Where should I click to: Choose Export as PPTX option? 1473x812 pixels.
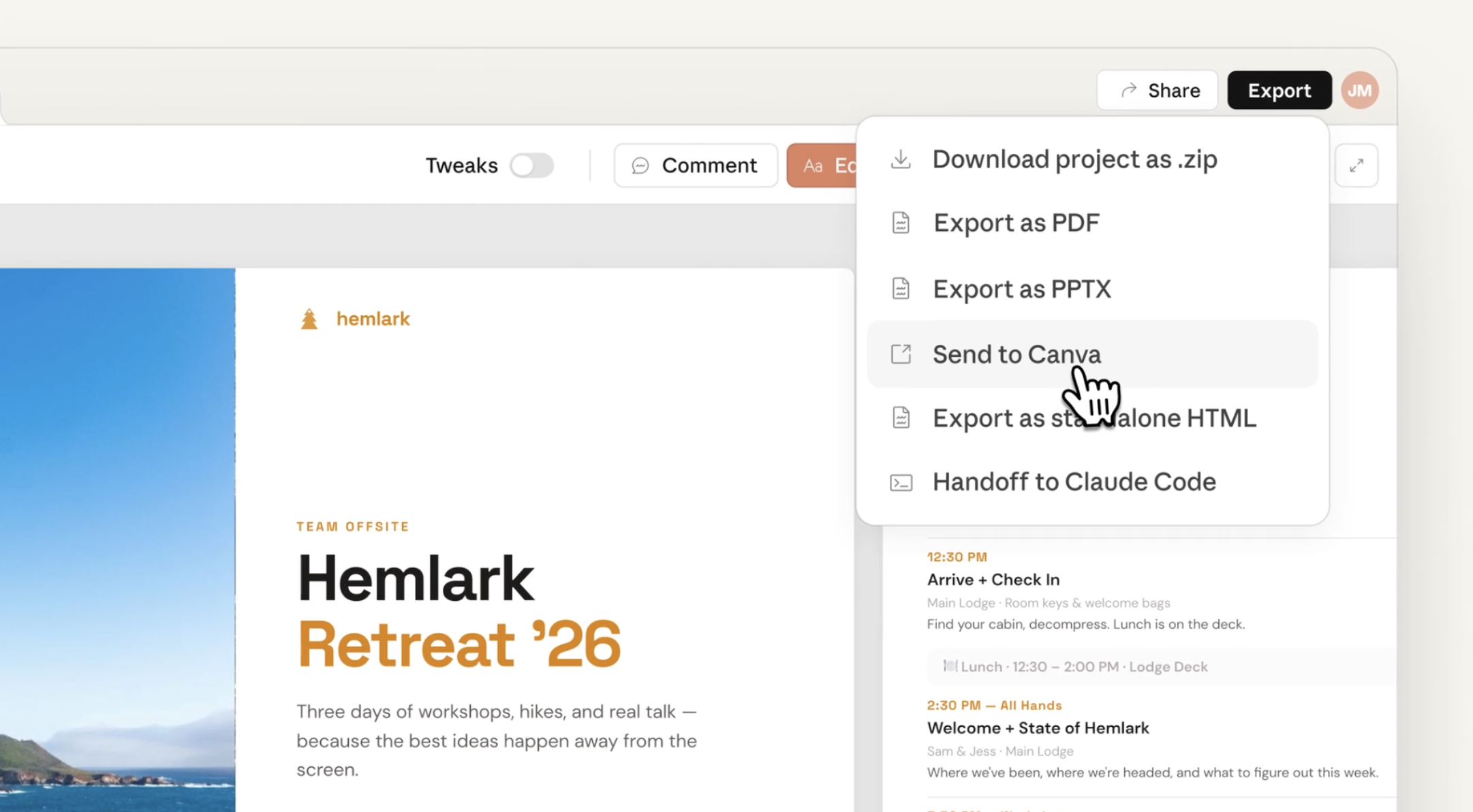click(1021, 289)
